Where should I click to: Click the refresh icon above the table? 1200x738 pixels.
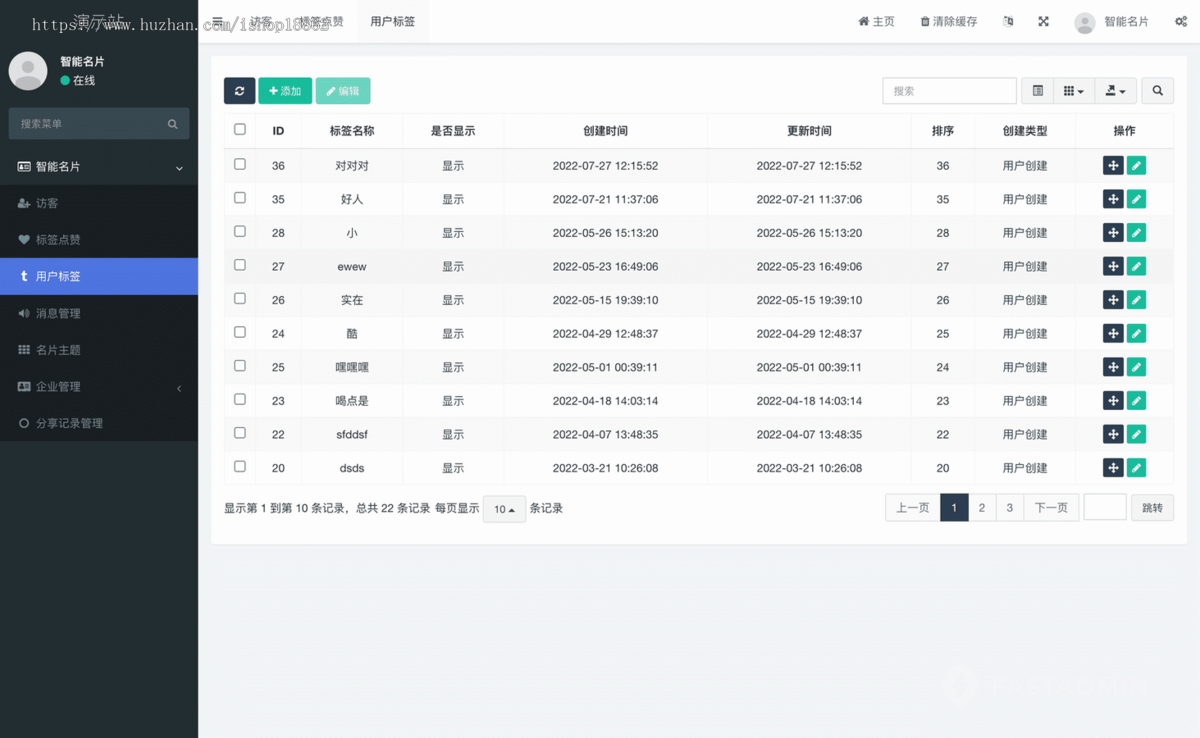239,90
